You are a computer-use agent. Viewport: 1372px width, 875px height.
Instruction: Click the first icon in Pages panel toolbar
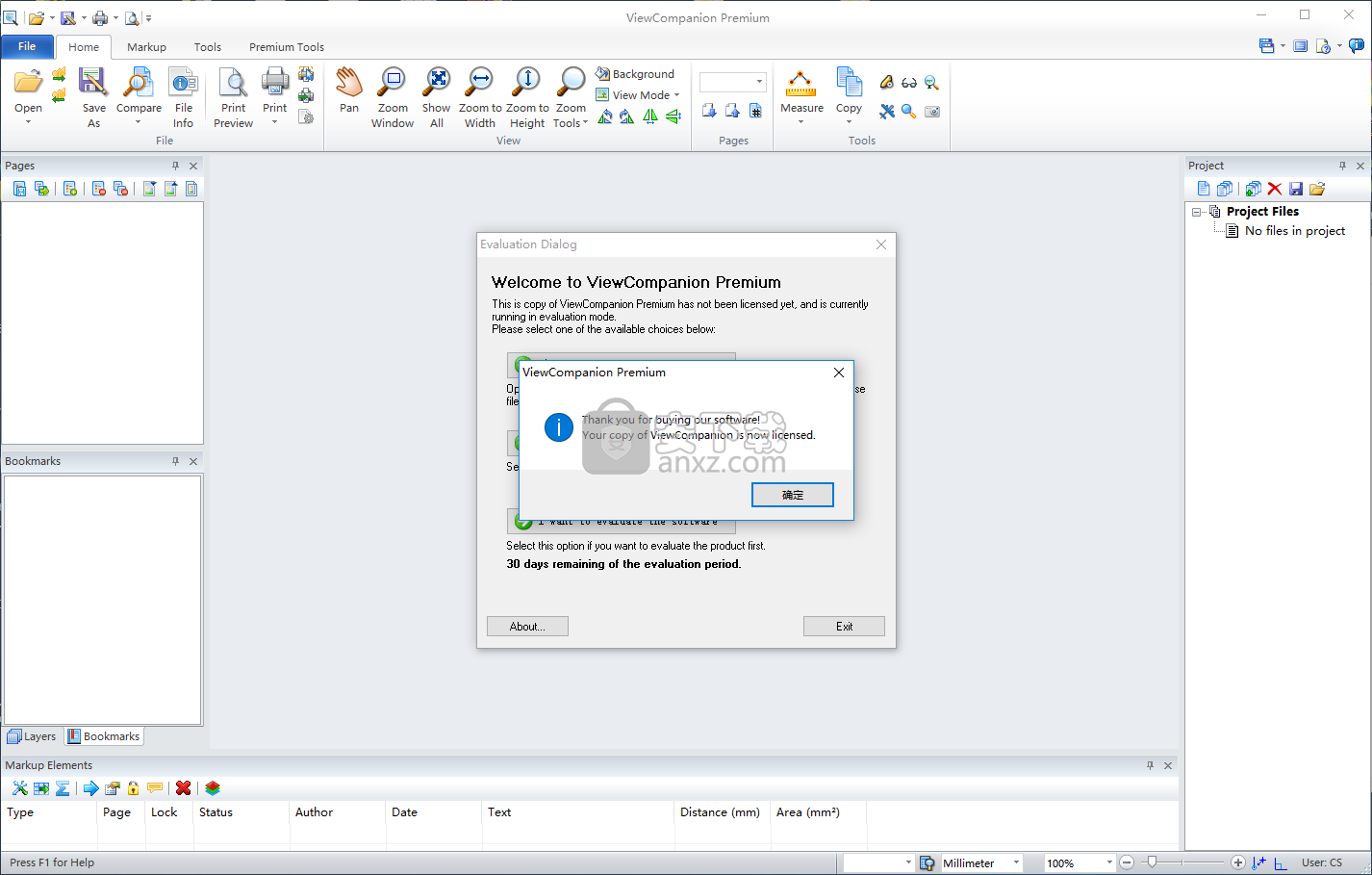coord(19,189)
